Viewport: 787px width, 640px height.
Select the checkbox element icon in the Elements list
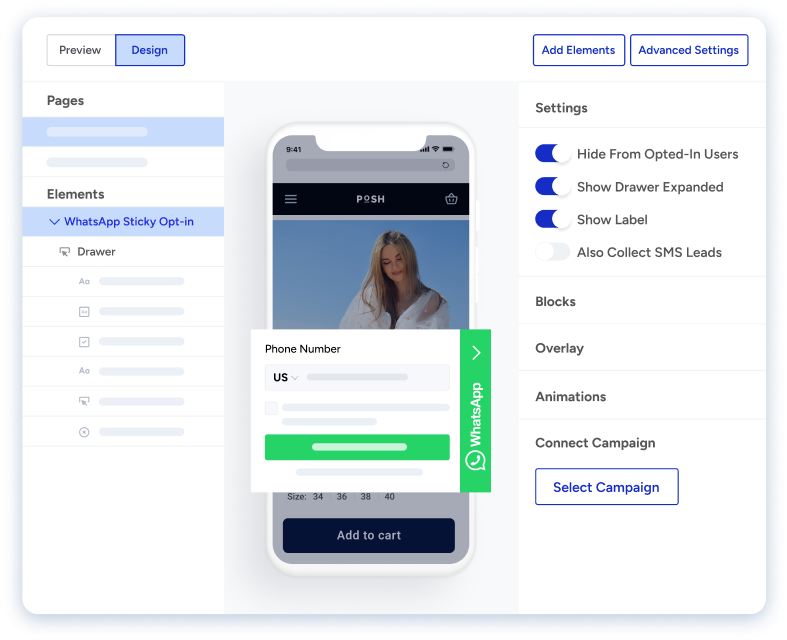[84, 342]
